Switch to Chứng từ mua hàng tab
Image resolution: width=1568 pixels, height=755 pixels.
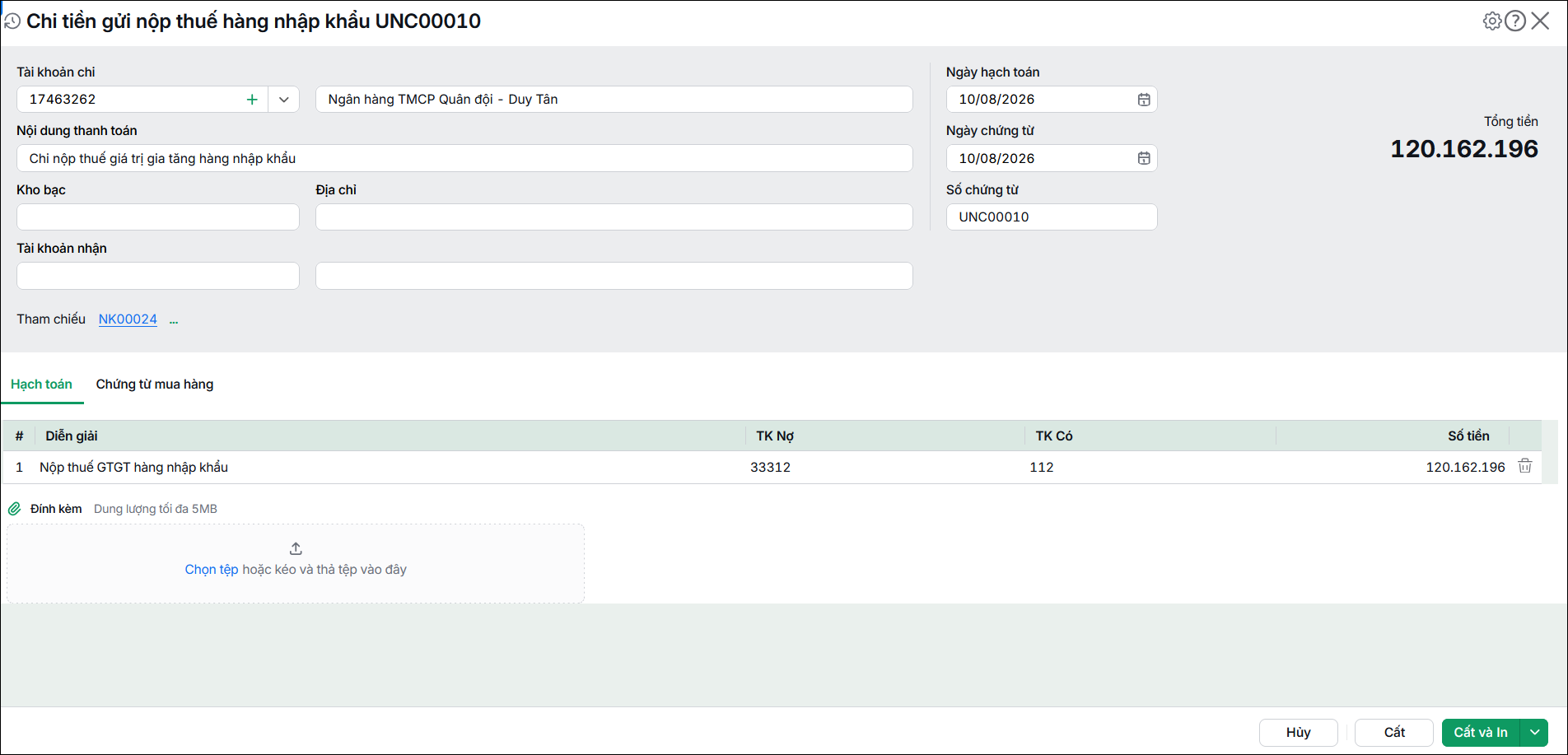tap(155, 384)
